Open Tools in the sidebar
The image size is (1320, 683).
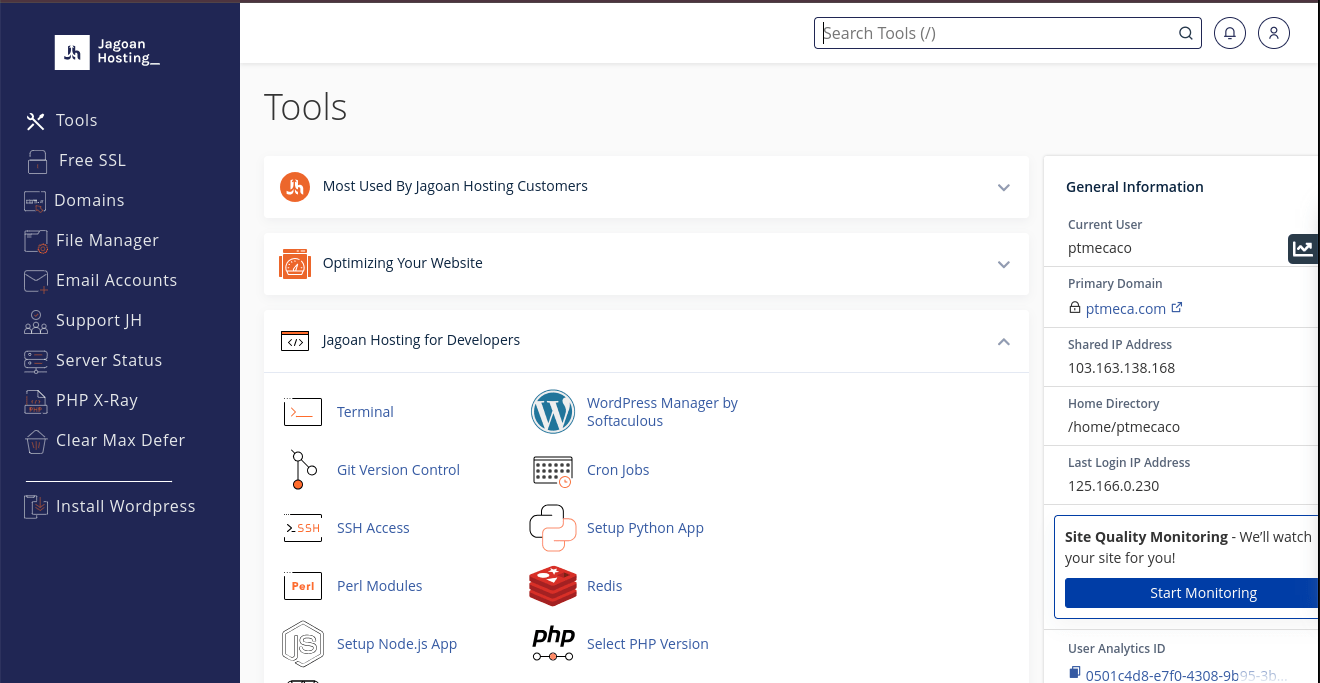click(x=61, y=120)
